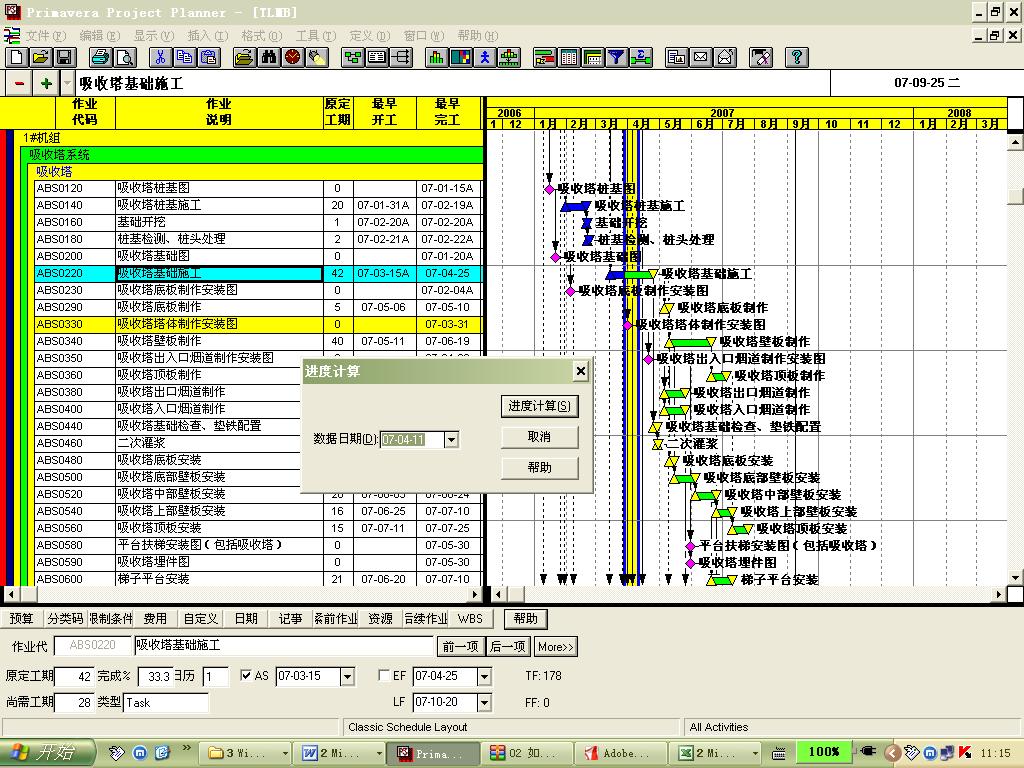This screenshot has height=768, width=1024.
Task: Click the 尚需工期 field showing 28
Action: 74,703
